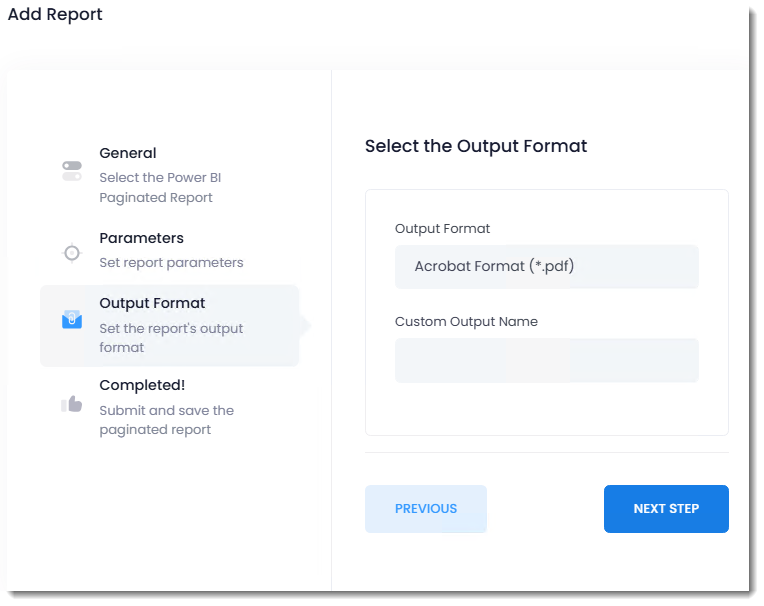Select the Output Format step title
764x606 pixels.
(x=152, y=303)
